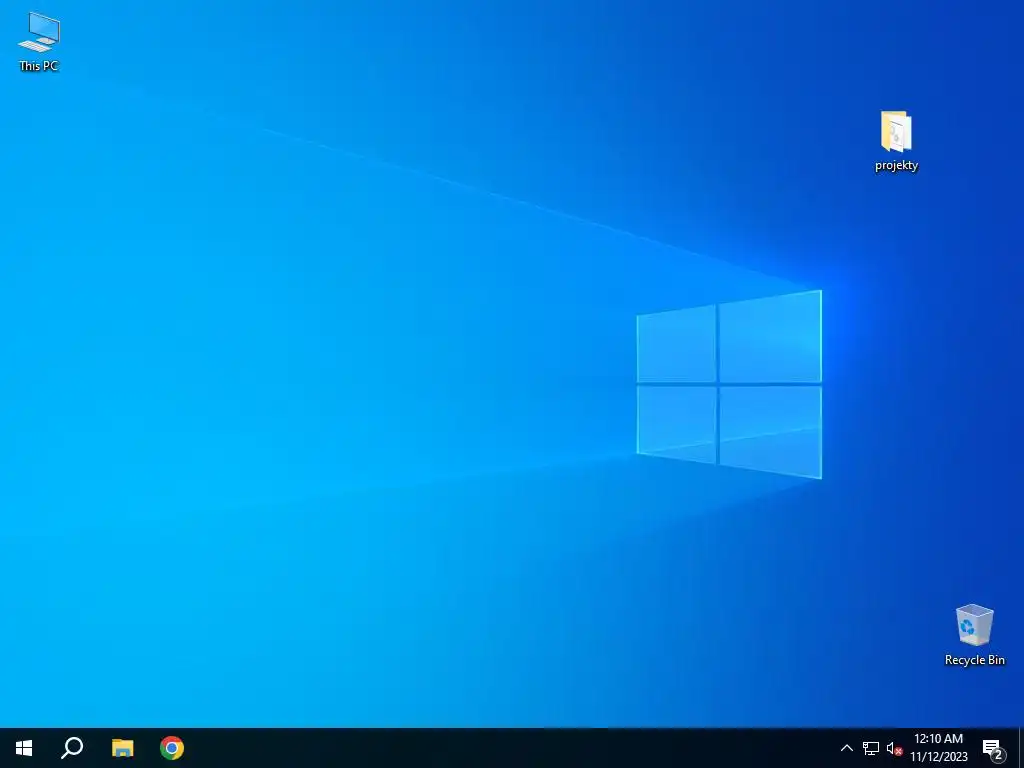Open muted volume tray icon
The width and height of the screenshot is (1024, 768).
point(894,748)
